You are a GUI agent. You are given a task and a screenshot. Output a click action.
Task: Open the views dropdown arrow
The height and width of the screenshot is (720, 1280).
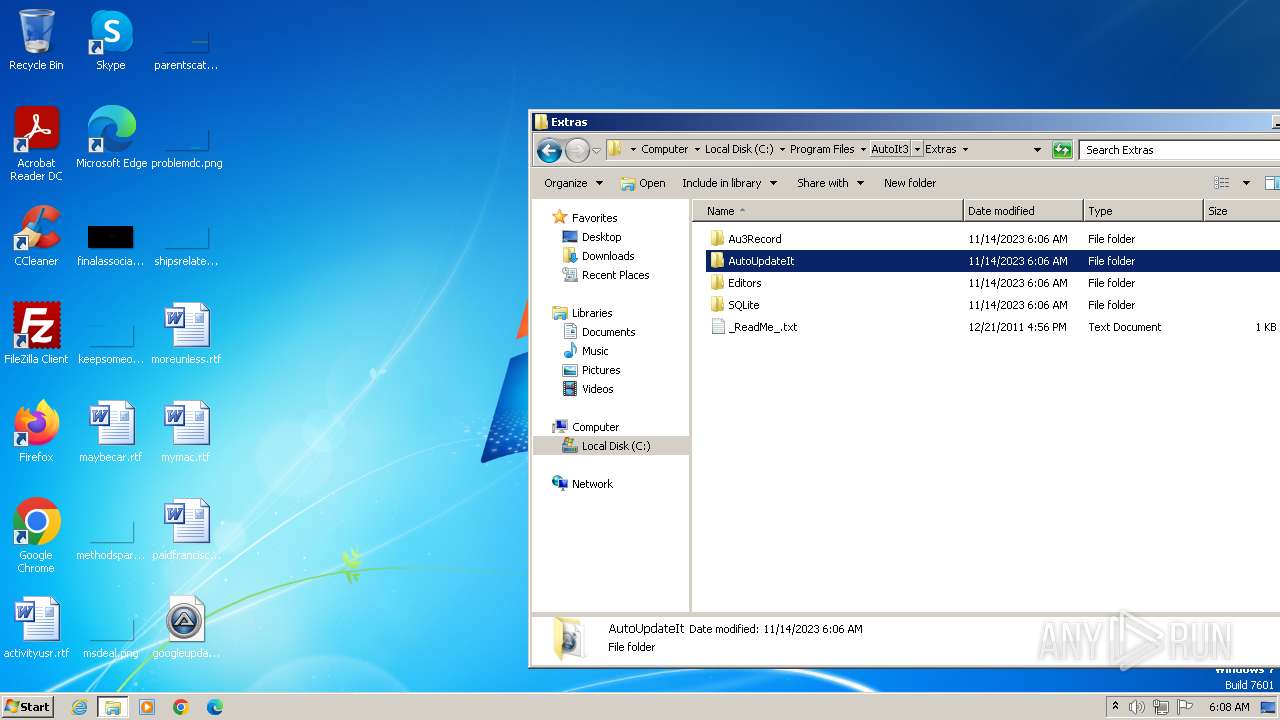pyautogui.click(x=1246, y=183)
